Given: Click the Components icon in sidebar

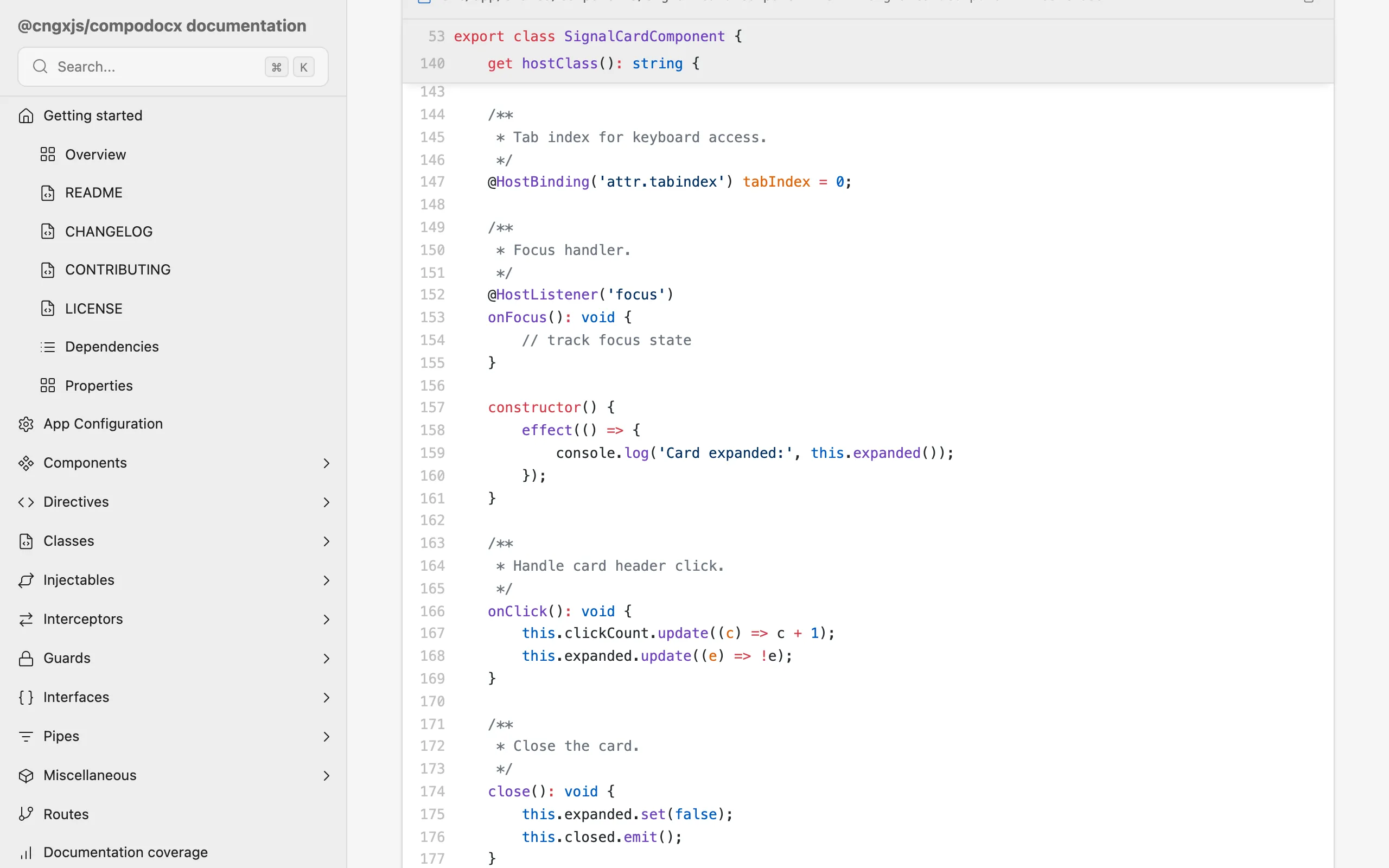Looking at the screenshot, I should tap(26, 463).
